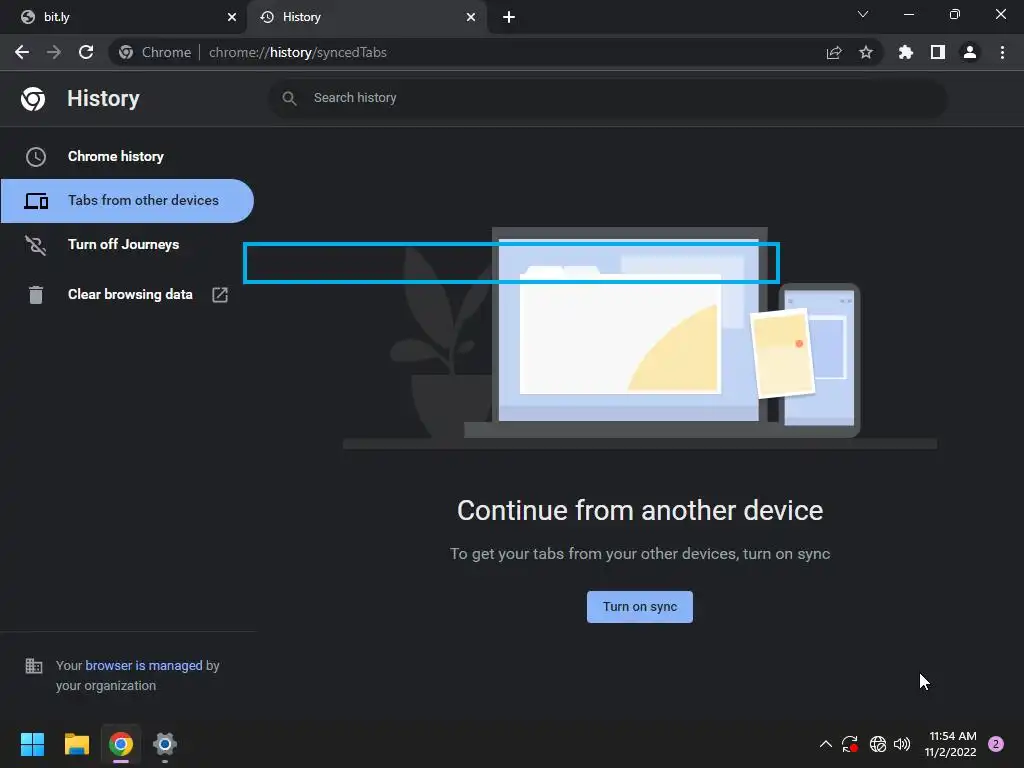This screenshot has width=1024, height=768.
Task: Close the History tab
Action: [471, 17]
